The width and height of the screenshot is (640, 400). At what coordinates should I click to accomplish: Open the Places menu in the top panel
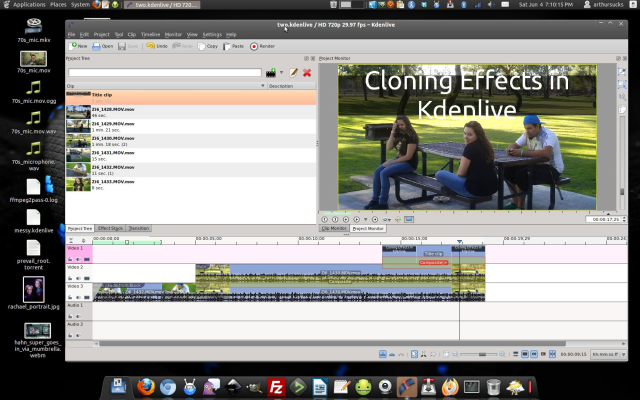tap(58, 4)
